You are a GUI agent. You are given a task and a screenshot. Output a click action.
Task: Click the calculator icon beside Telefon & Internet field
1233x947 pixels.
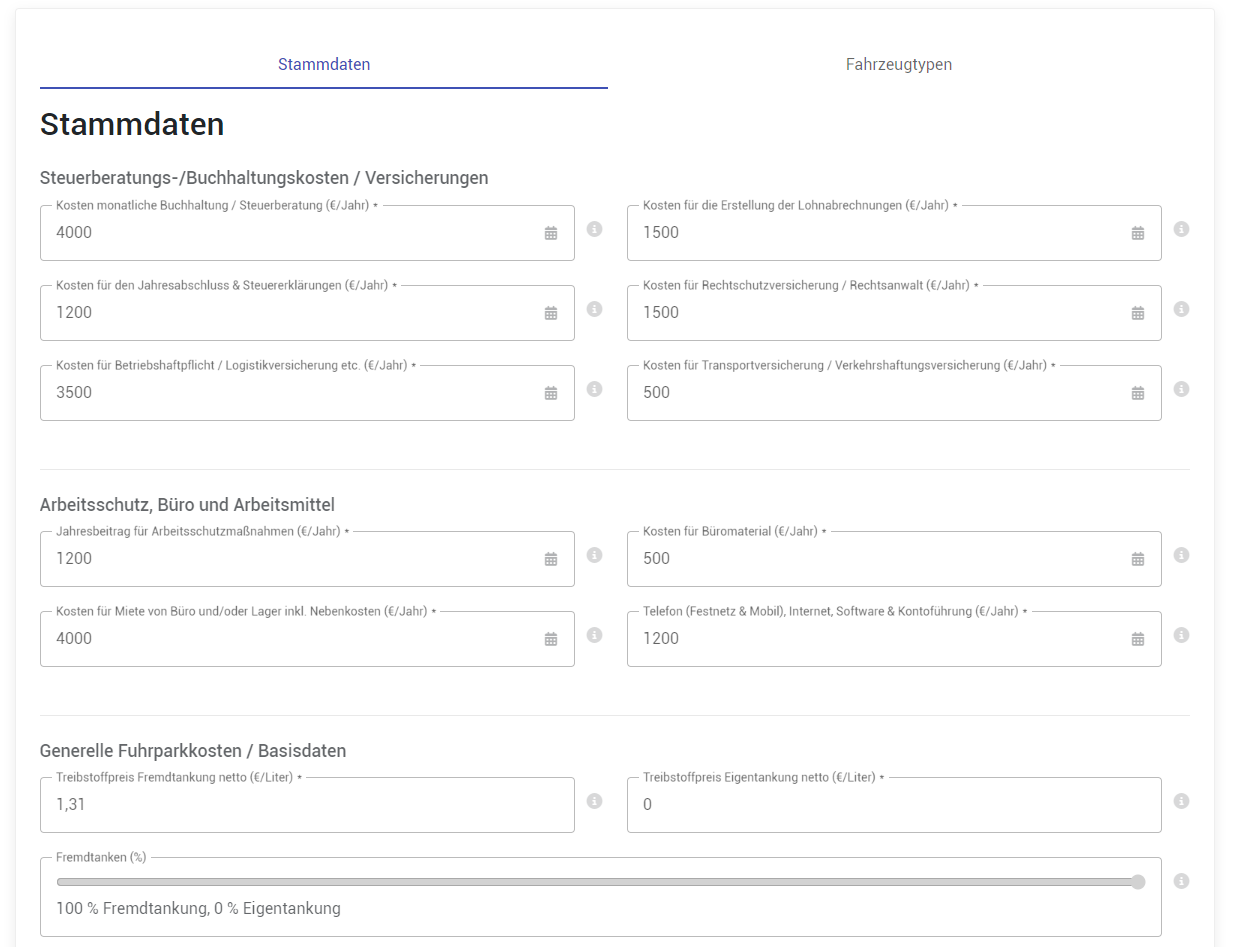pos(1137,638)
